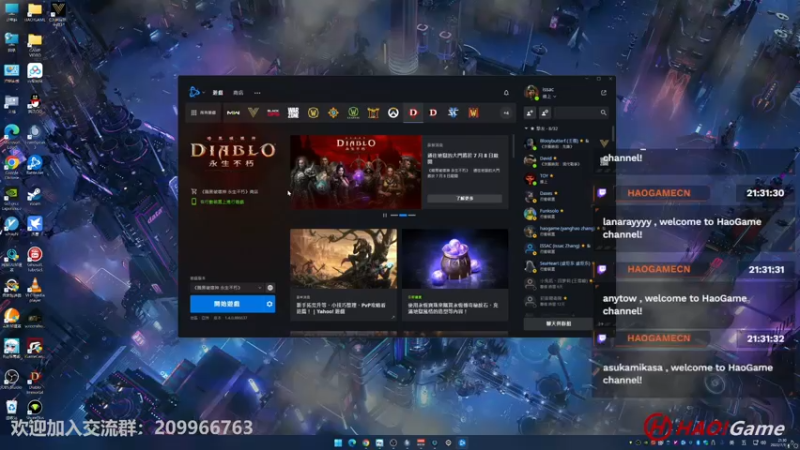Open Microsoft Edge from the taskbar
The width and height of the screenshot is (800, 450).
pos(352,443)
